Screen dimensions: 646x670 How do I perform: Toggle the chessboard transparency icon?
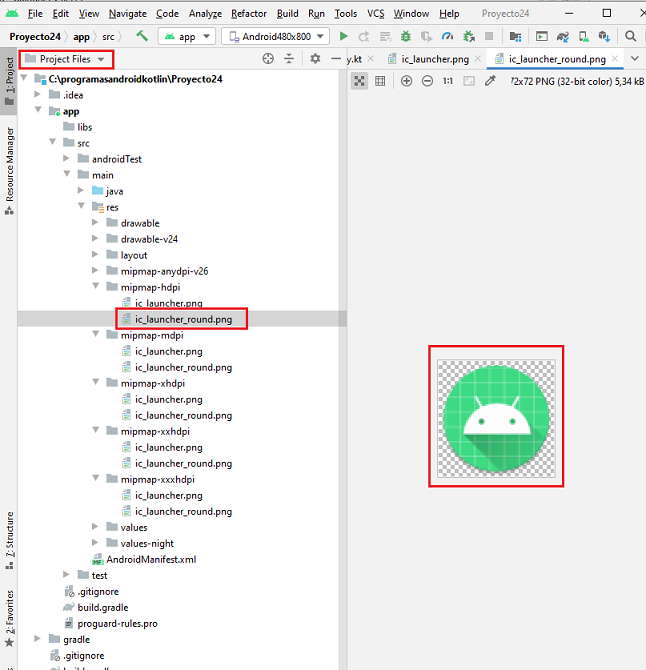click(360, 81)
